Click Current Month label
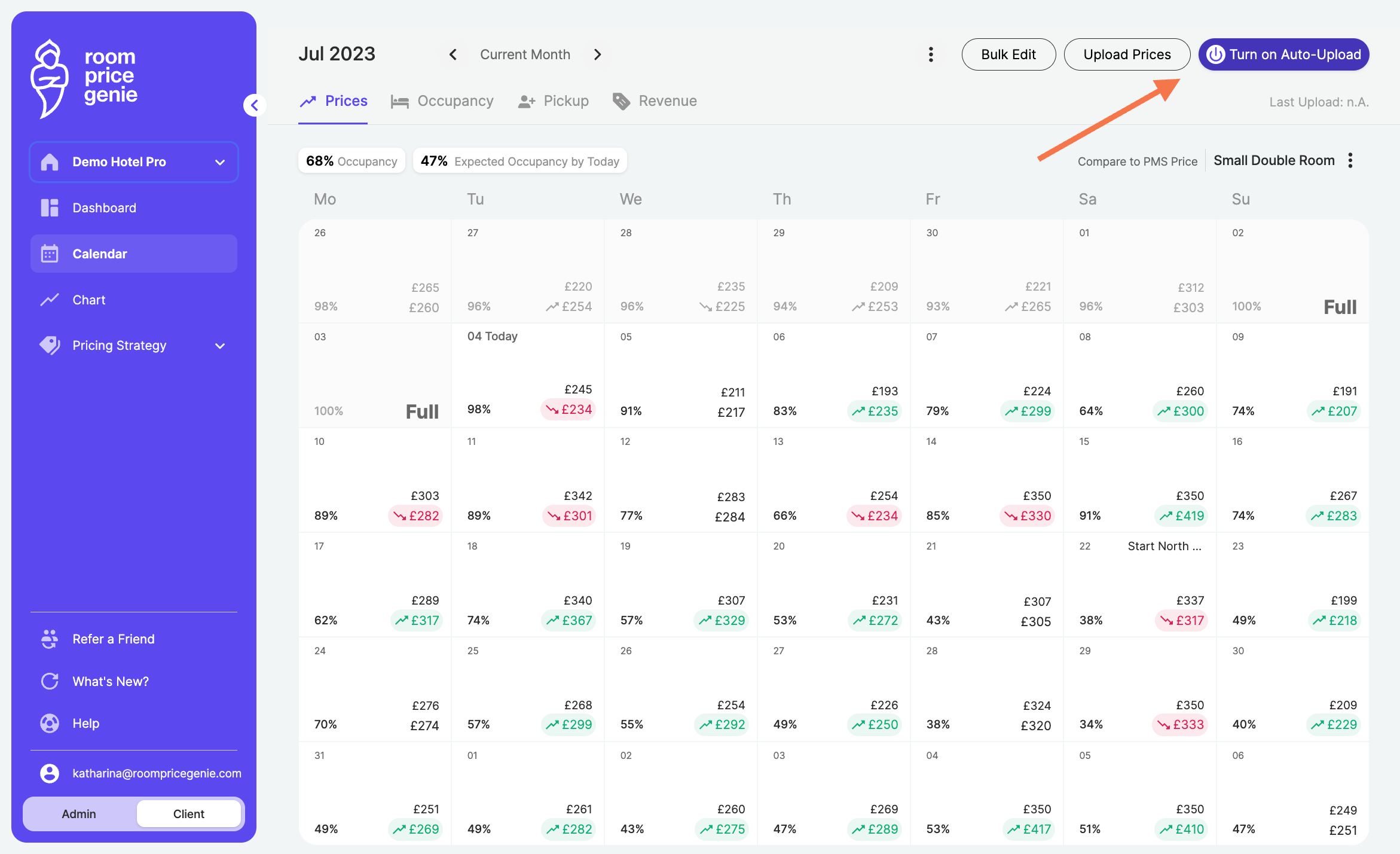 pos(525,54)
